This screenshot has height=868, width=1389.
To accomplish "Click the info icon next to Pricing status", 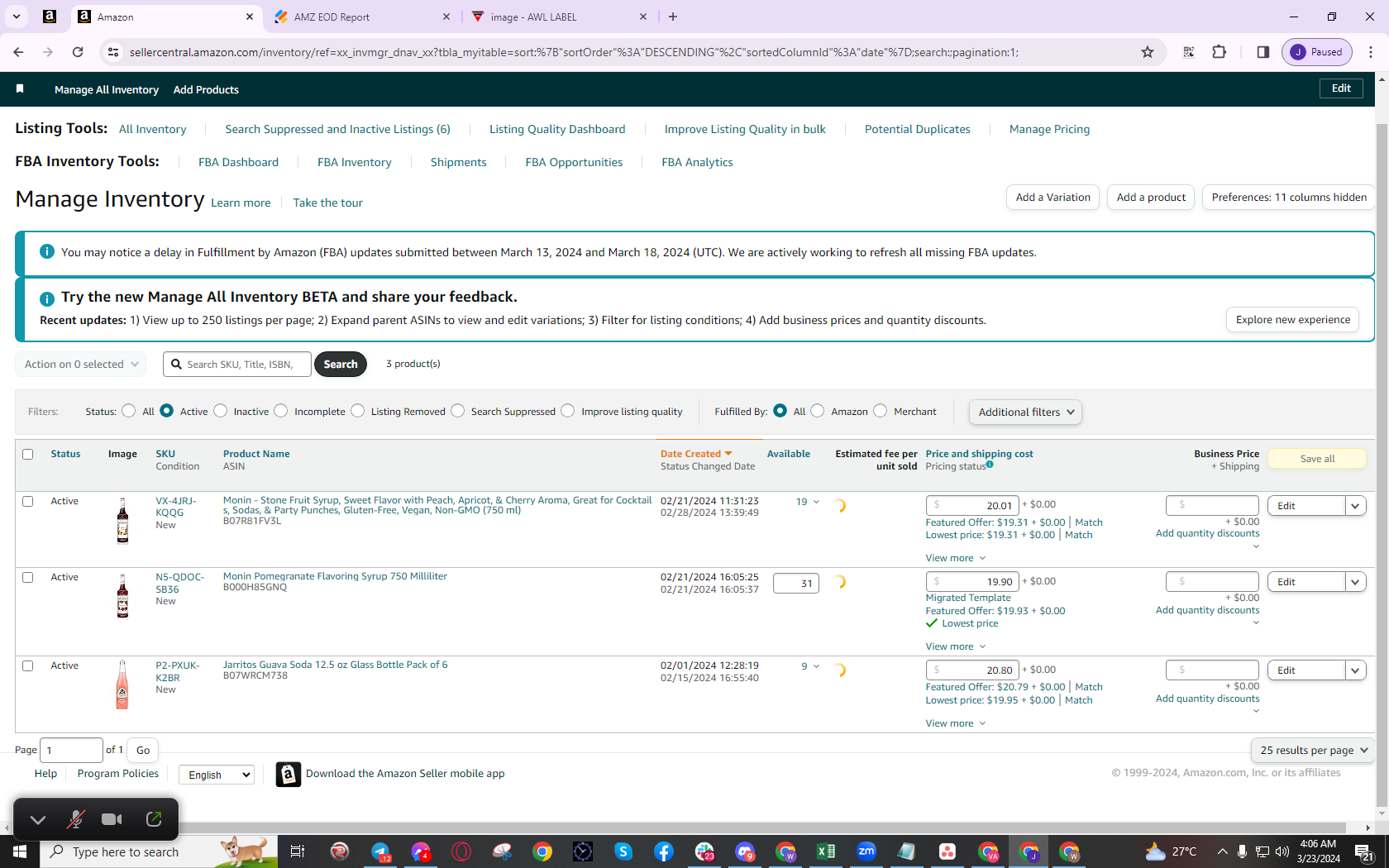I will (x=990, y=465).
